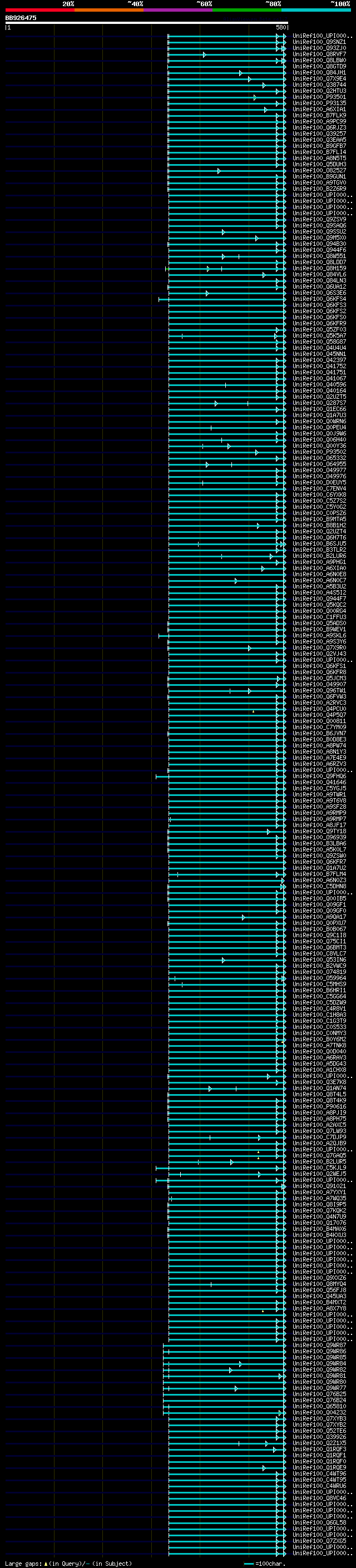This screenshot has width=356, height=1568.
Task: Select the hit UniRef100_Q5ZF03
Action: (319, 330)
